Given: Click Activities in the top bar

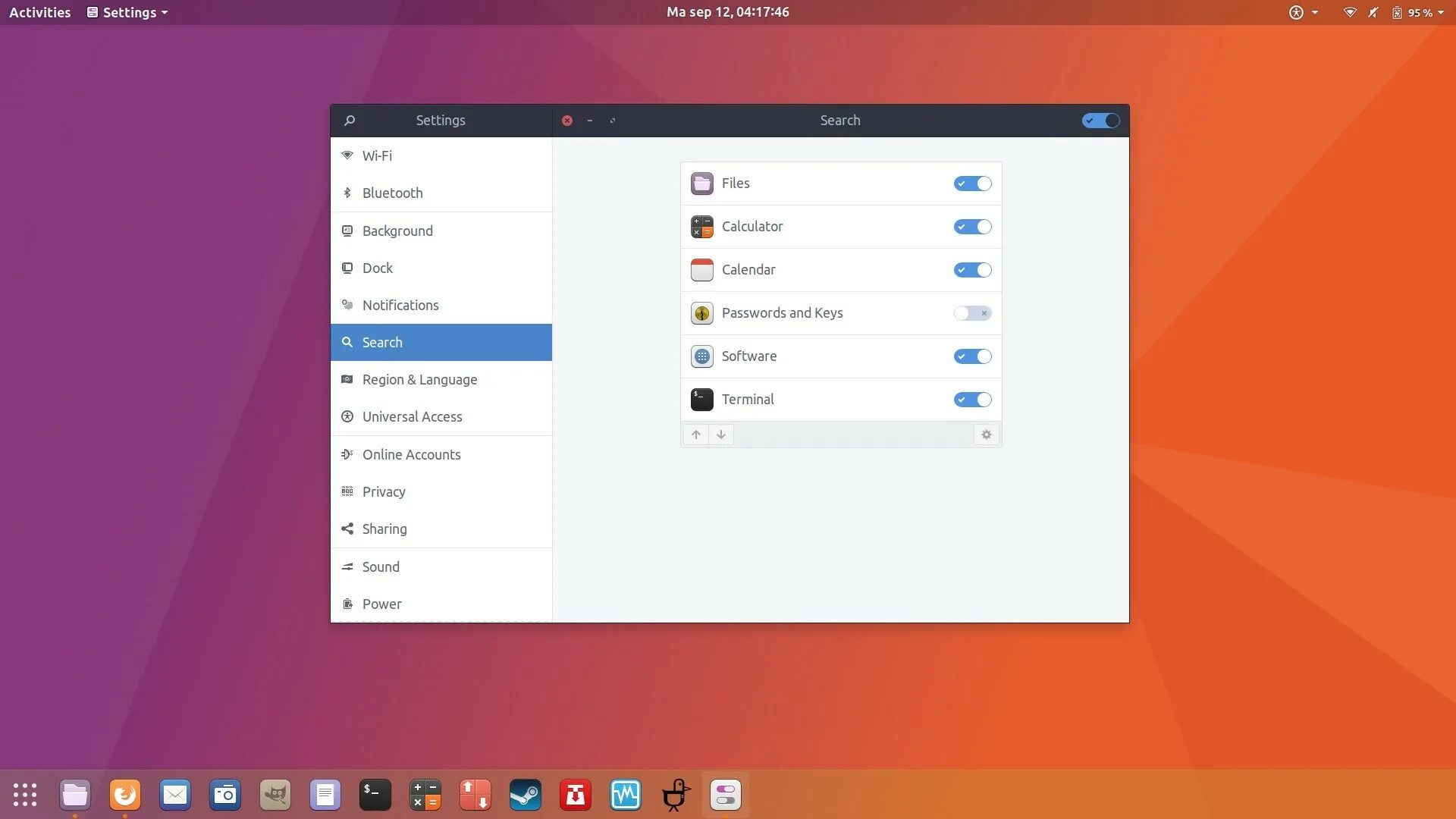Looking at the screenshot, I should (x=39, y=12).
